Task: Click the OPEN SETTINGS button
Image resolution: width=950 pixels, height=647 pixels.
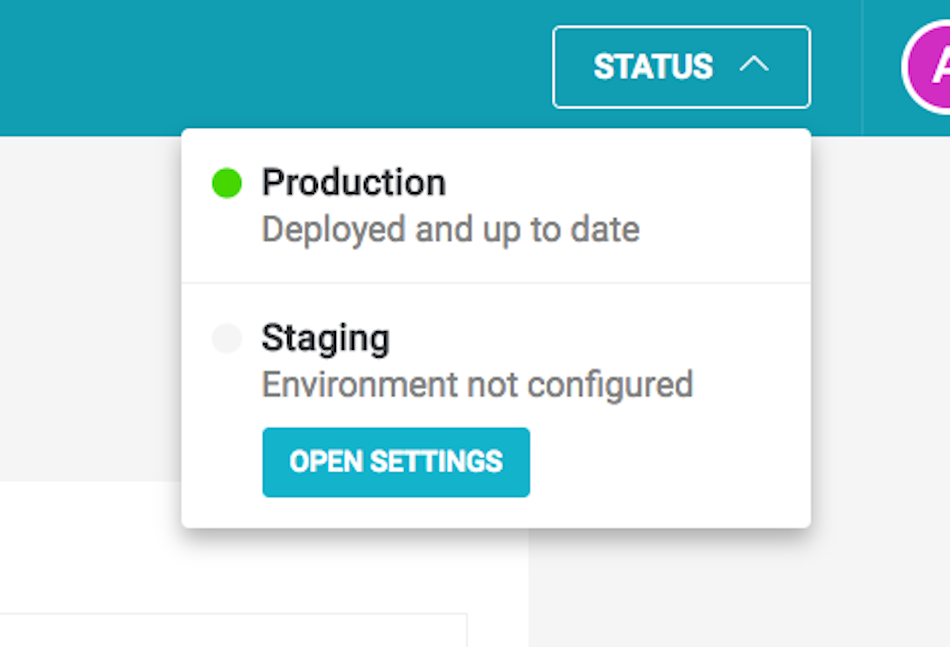Action: point(396,462)
